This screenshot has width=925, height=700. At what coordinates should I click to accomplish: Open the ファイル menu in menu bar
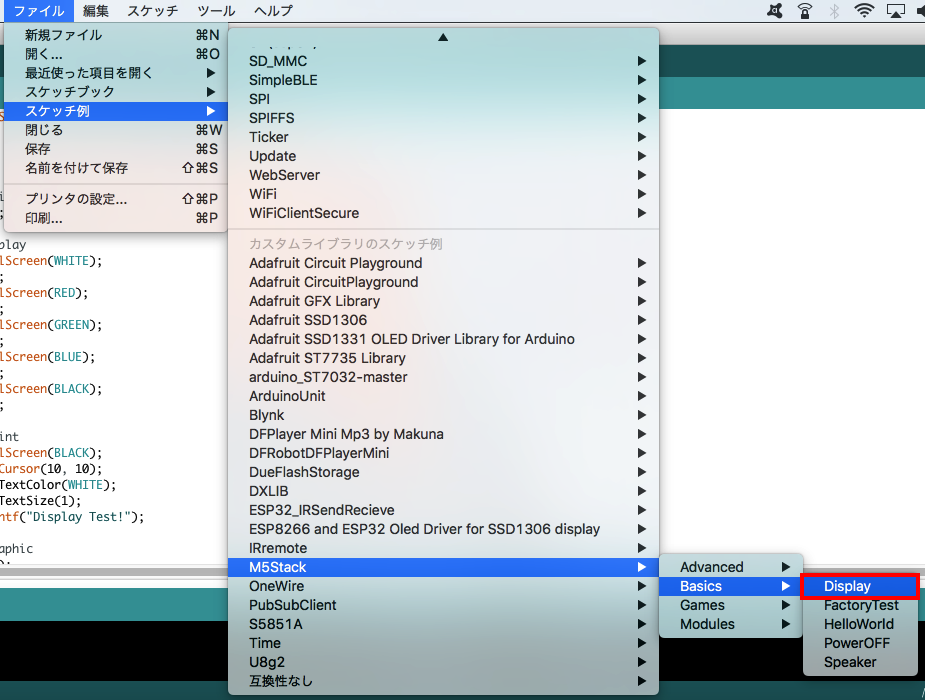click(38, 11)
